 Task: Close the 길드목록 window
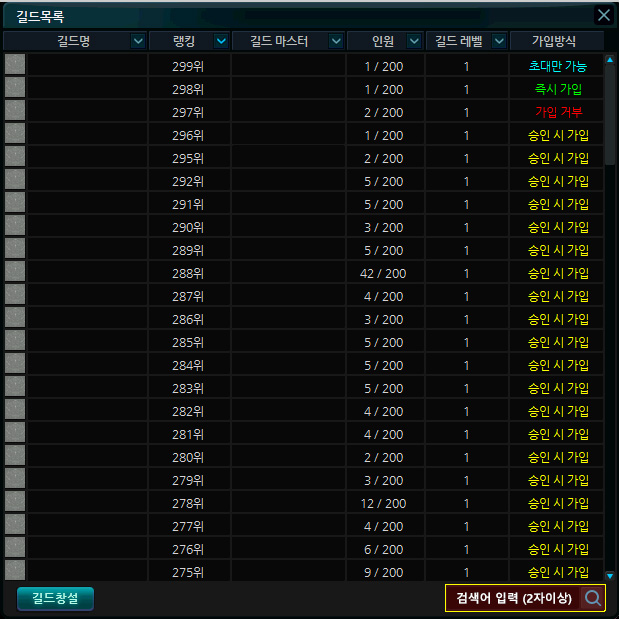click(x=603, y=15)
